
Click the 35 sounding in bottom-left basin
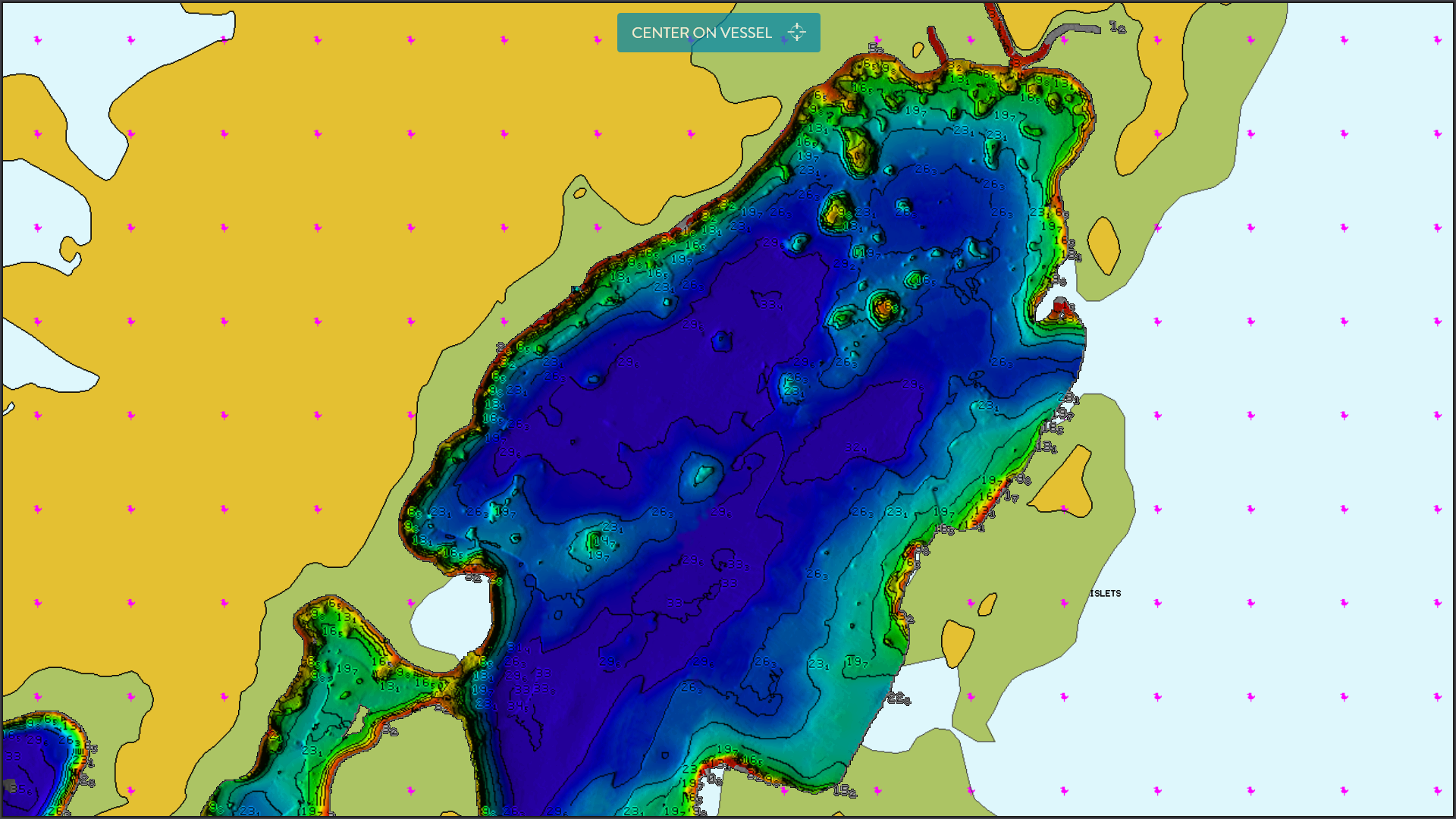pyautogui.click(x=21, y=790)
